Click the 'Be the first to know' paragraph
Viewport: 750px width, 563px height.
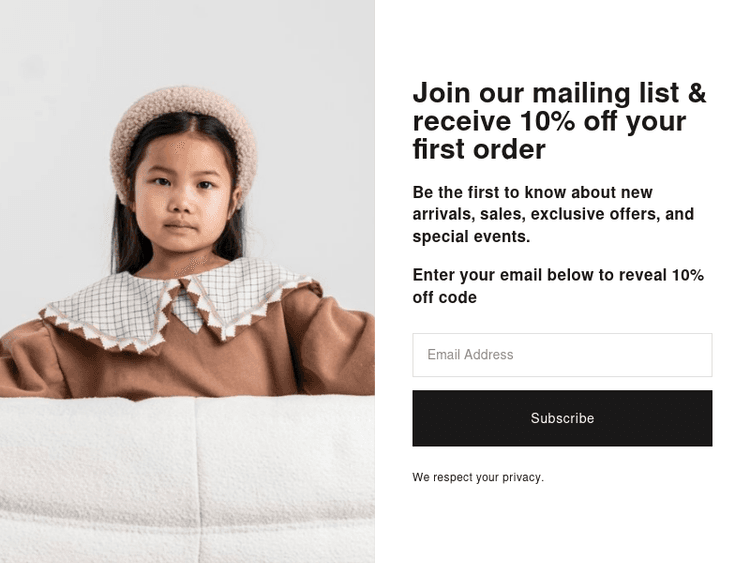click(x=553, y=214)
